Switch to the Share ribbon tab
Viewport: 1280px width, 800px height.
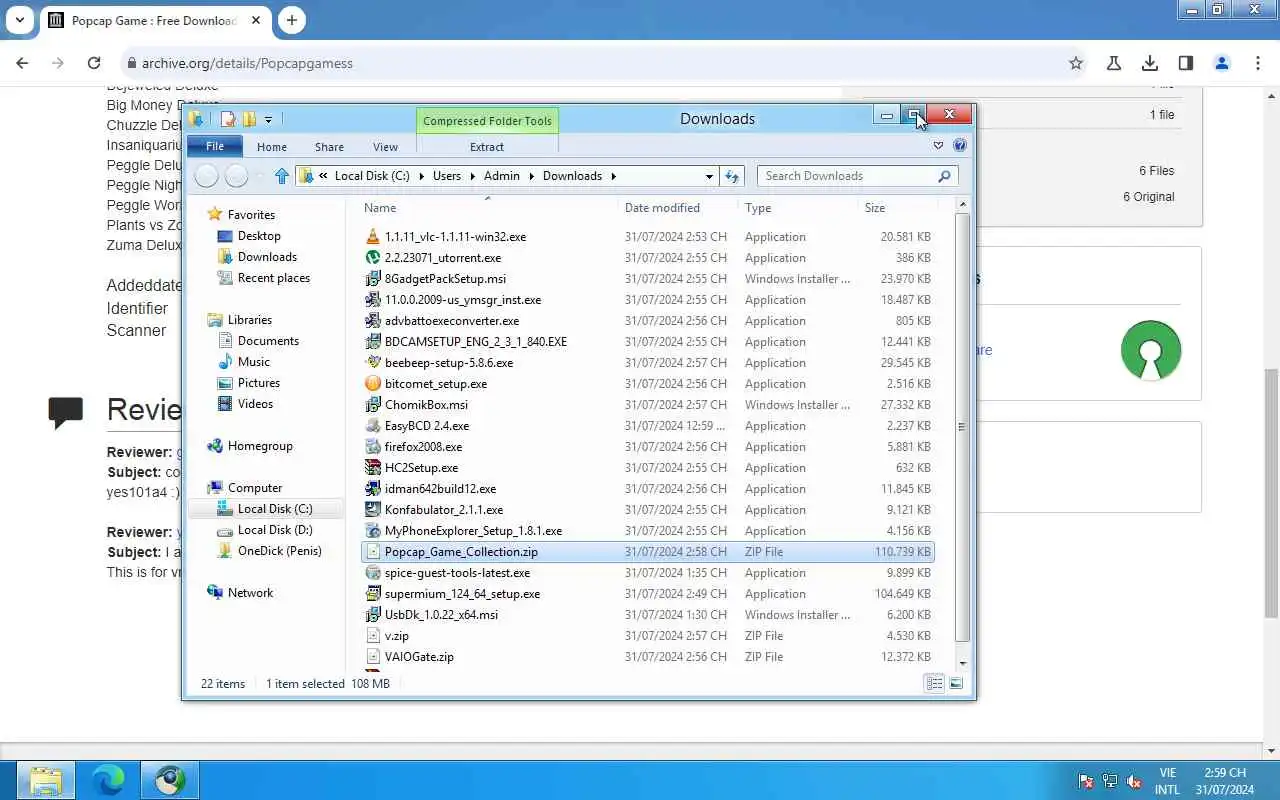(x=329, y=147)
